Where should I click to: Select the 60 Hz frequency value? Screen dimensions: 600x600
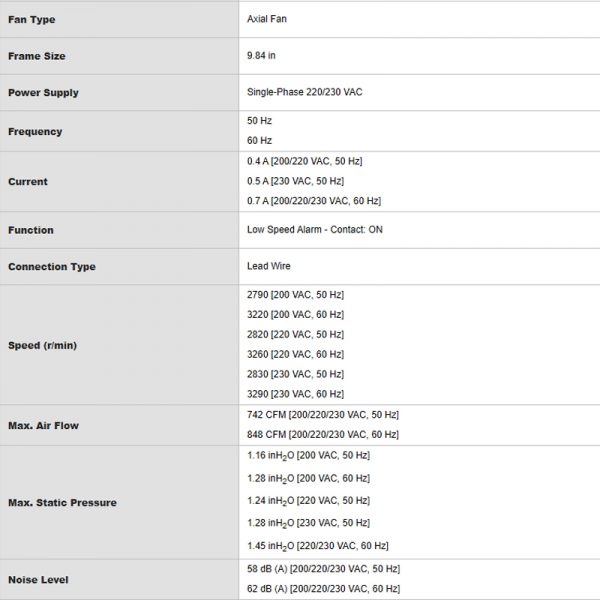coord(259,140)
